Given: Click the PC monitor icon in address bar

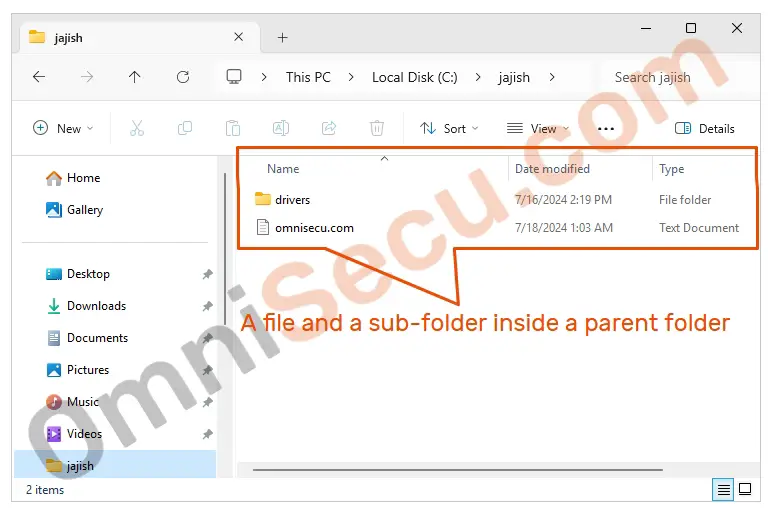Looking at the screenshot, I should (x=234, y=77).
